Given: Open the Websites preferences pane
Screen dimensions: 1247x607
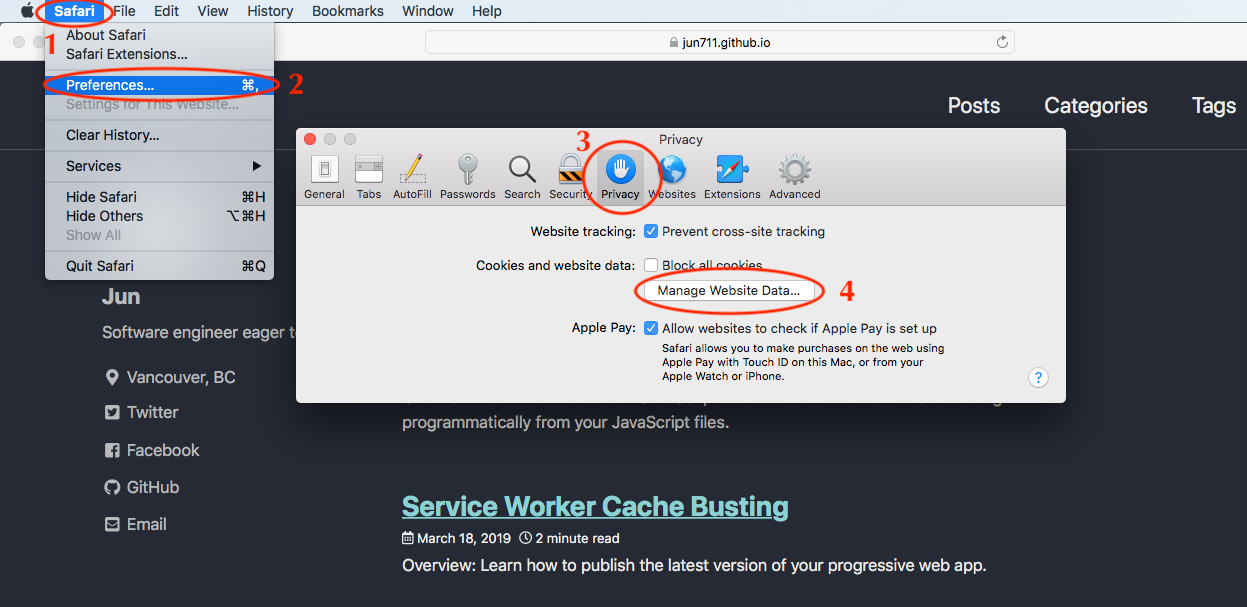Looking at the screenshot, I should coord(672,176).
